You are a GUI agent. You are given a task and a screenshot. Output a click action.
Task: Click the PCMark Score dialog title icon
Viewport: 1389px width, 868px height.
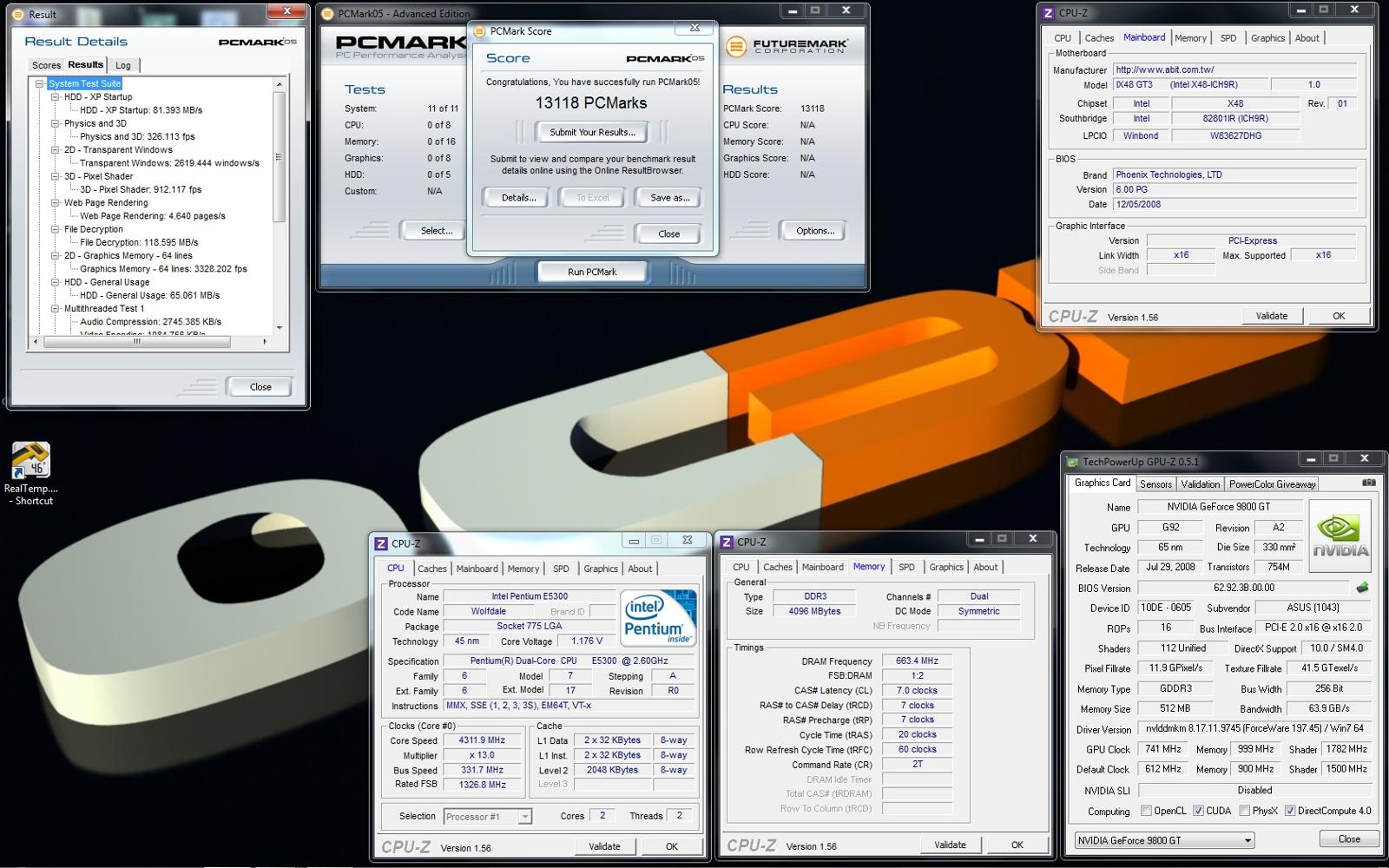(x=480, y=30)
